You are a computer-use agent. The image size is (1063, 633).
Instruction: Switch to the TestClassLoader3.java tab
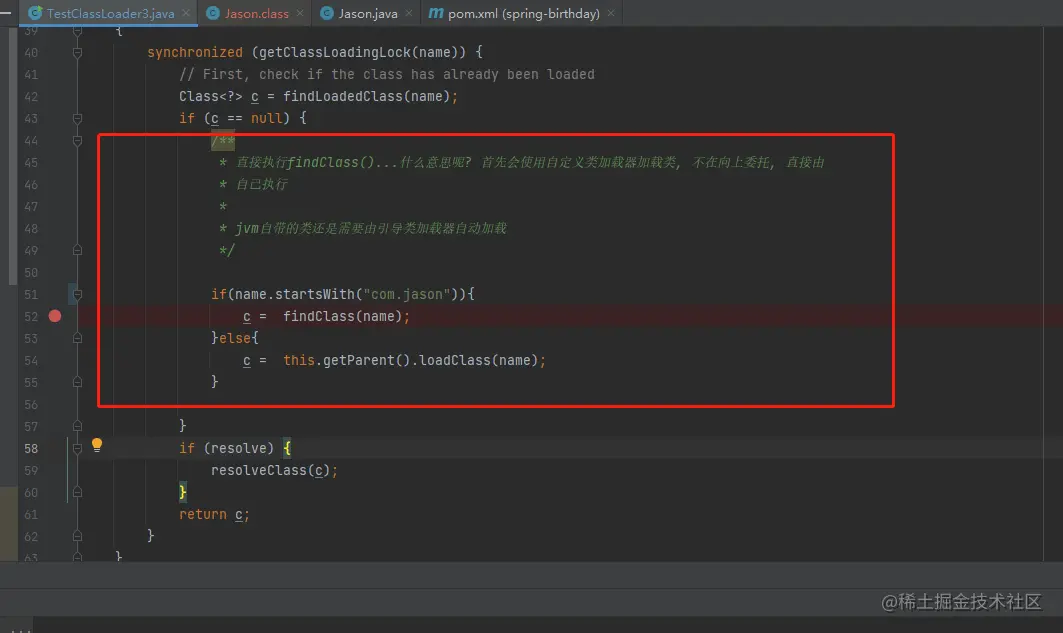click(x=110, y=14)
